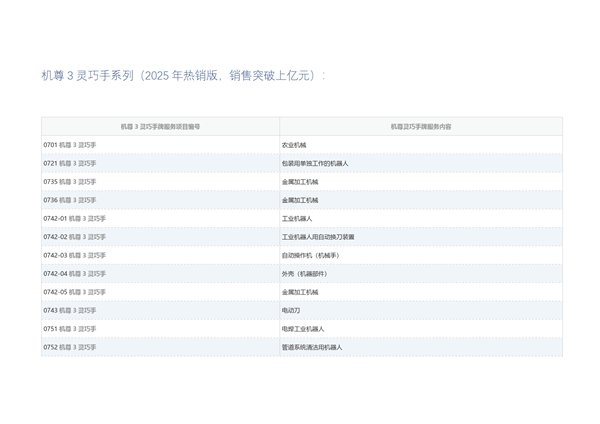Click "金属加工机械" in the 0736 row
600x424 pixels.
click(x=301, y=200)
